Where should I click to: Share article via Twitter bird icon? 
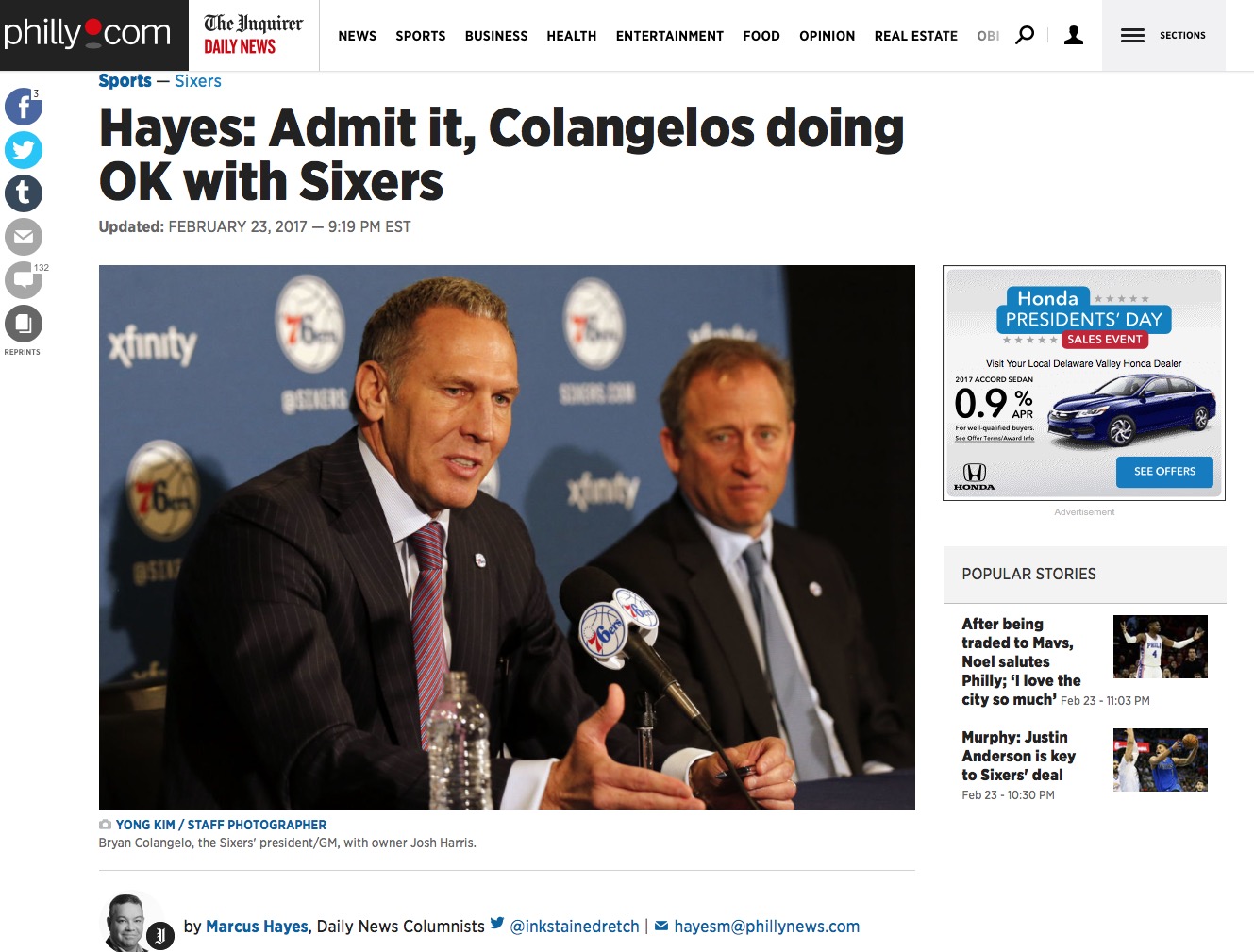point(24,150)
